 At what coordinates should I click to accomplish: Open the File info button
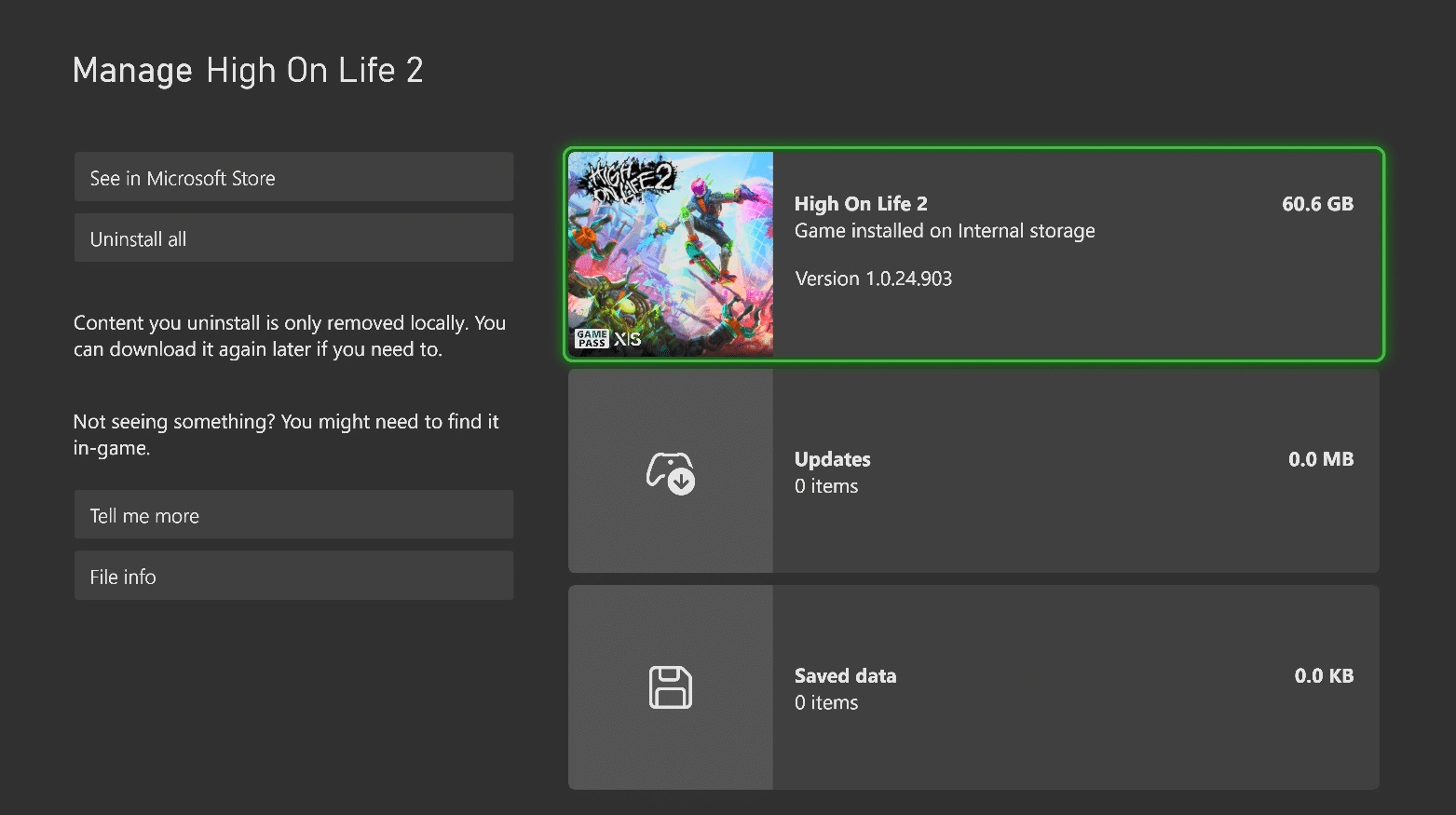(x=293, y=576)
